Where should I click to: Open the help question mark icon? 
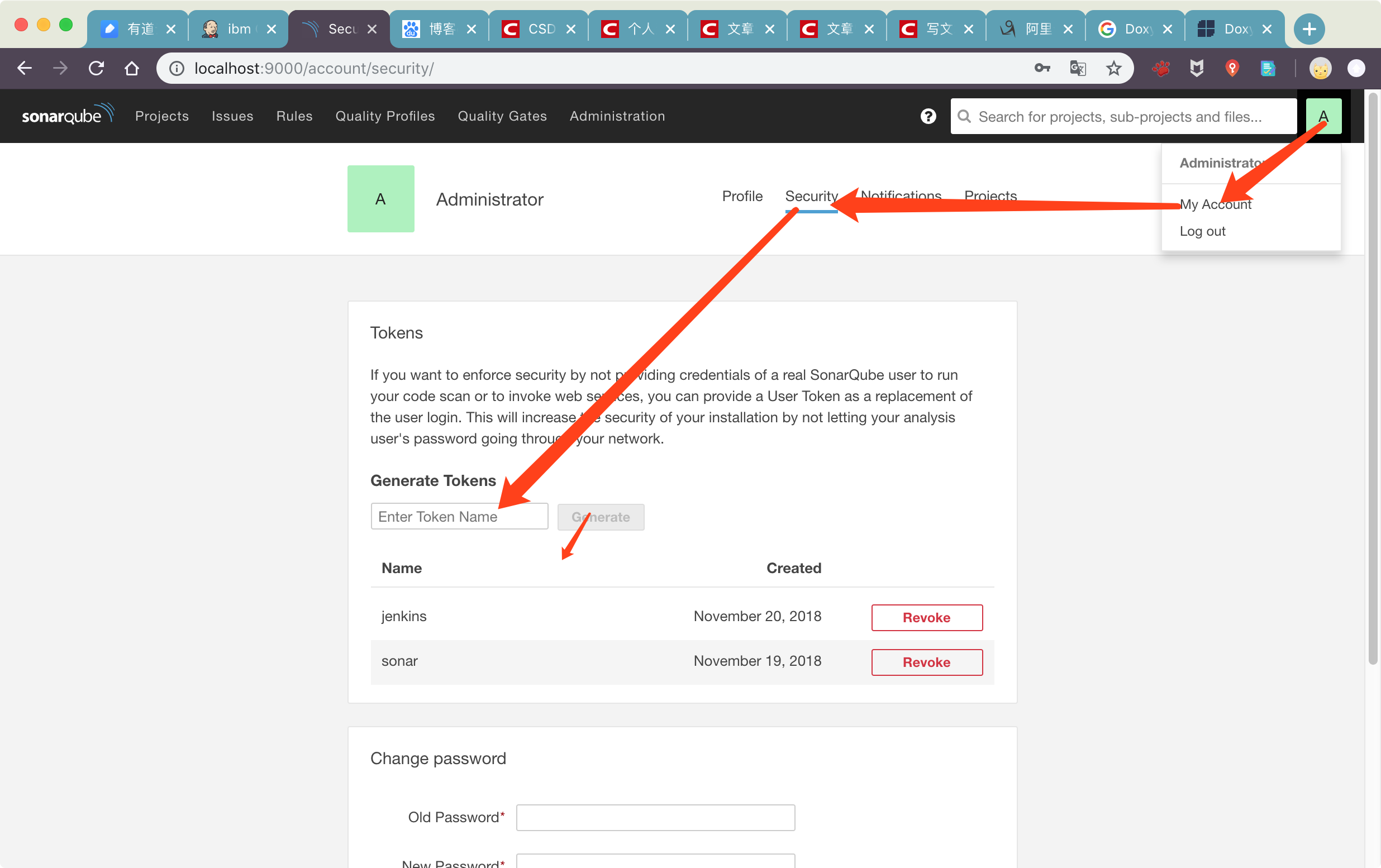point(928,116)
